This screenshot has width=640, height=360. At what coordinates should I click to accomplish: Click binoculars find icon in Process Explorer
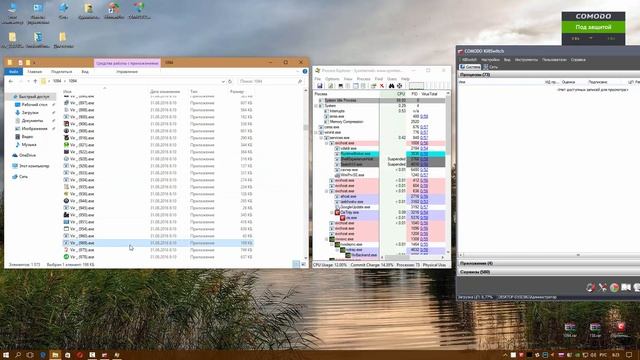click(391, 86)
